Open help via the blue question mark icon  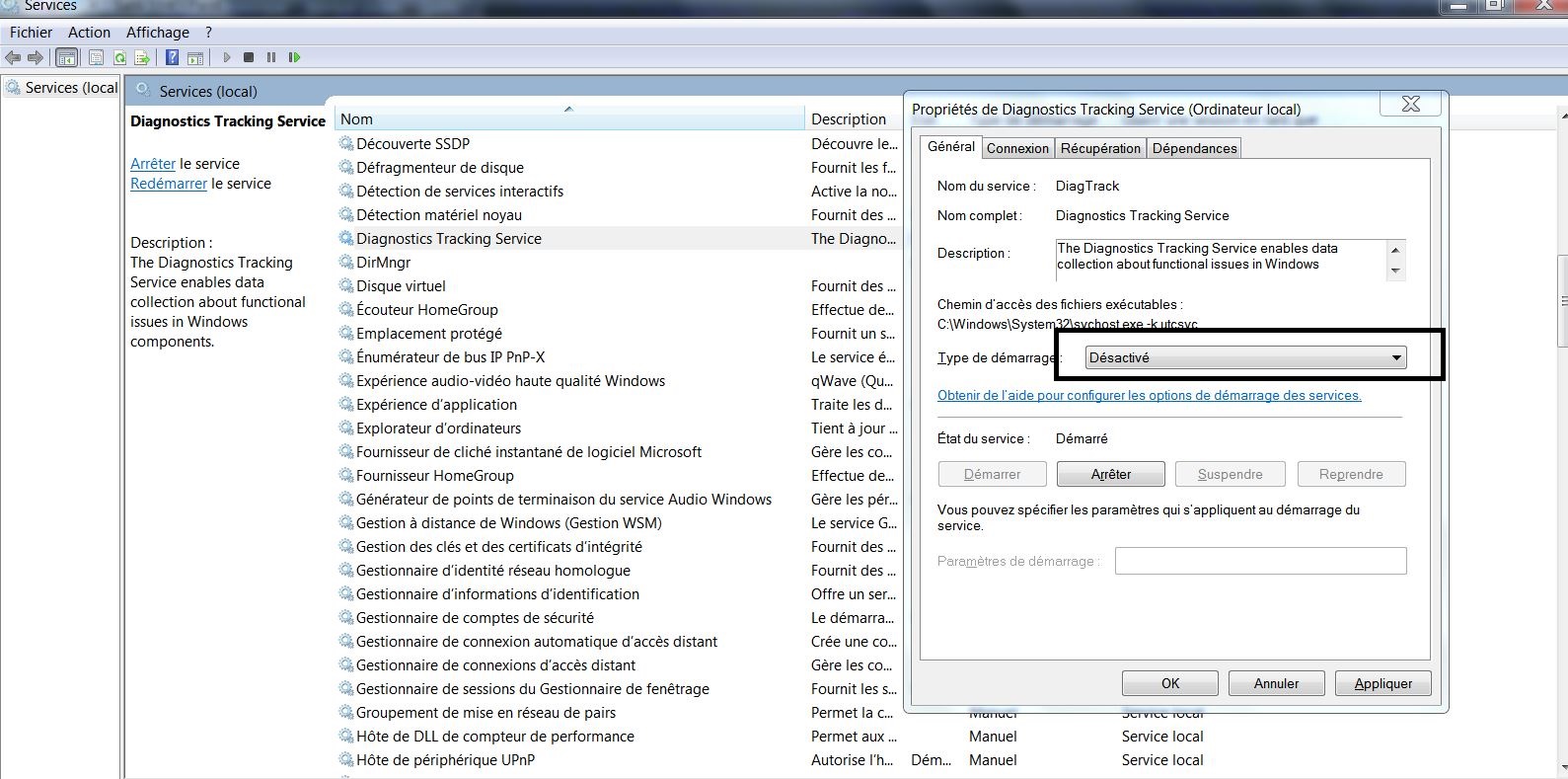[x=173, y=57]
